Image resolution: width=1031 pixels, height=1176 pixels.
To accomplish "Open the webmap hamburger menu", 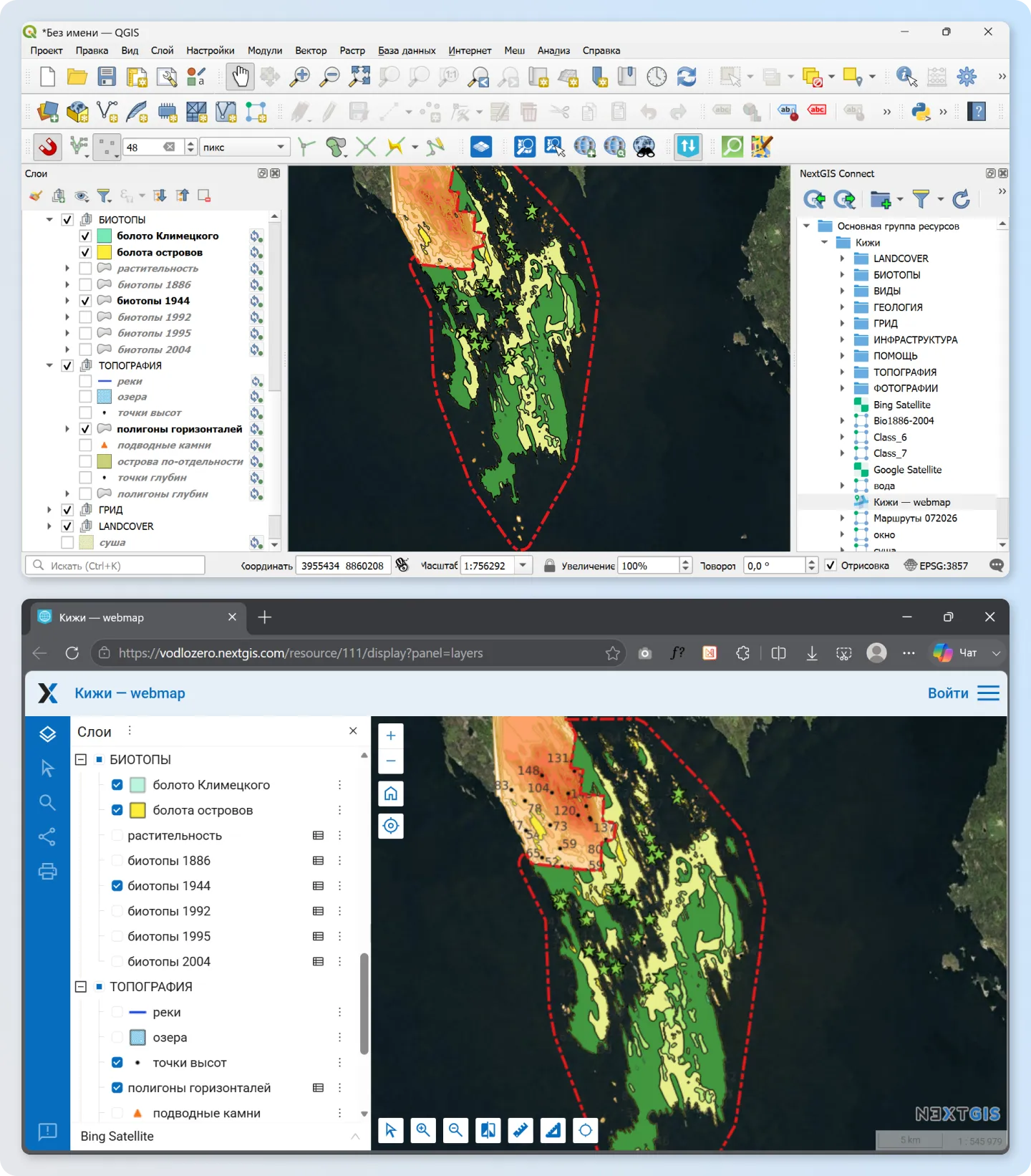I will 989,693.
